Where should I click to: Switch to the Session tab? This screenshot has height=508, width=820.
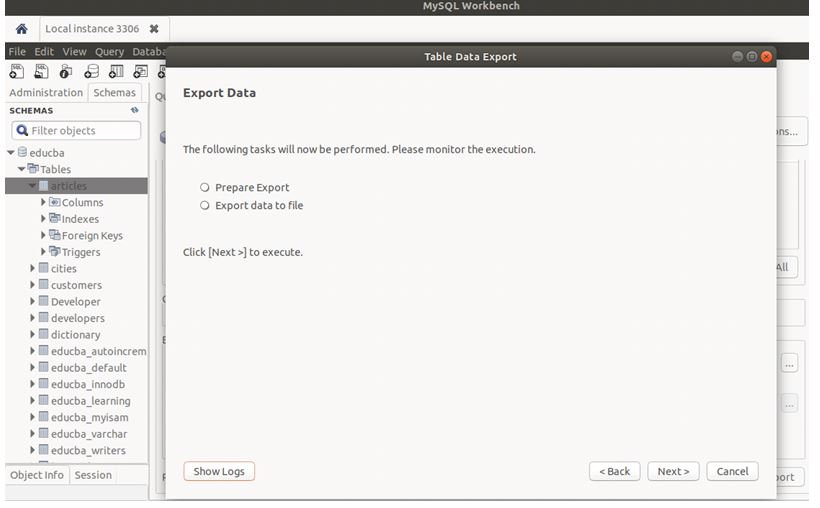93,475
